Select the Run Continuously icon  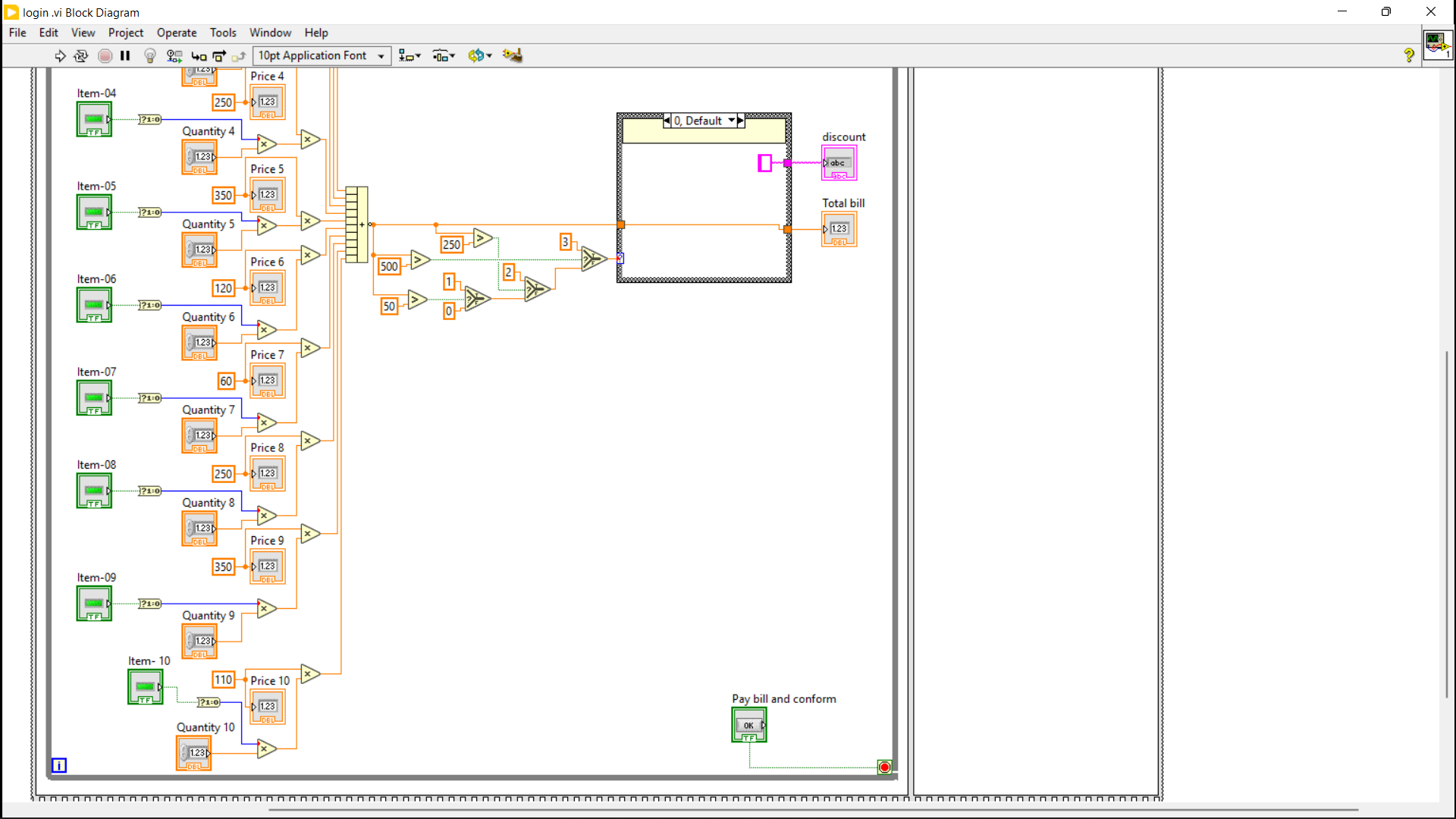coord(80,55)
